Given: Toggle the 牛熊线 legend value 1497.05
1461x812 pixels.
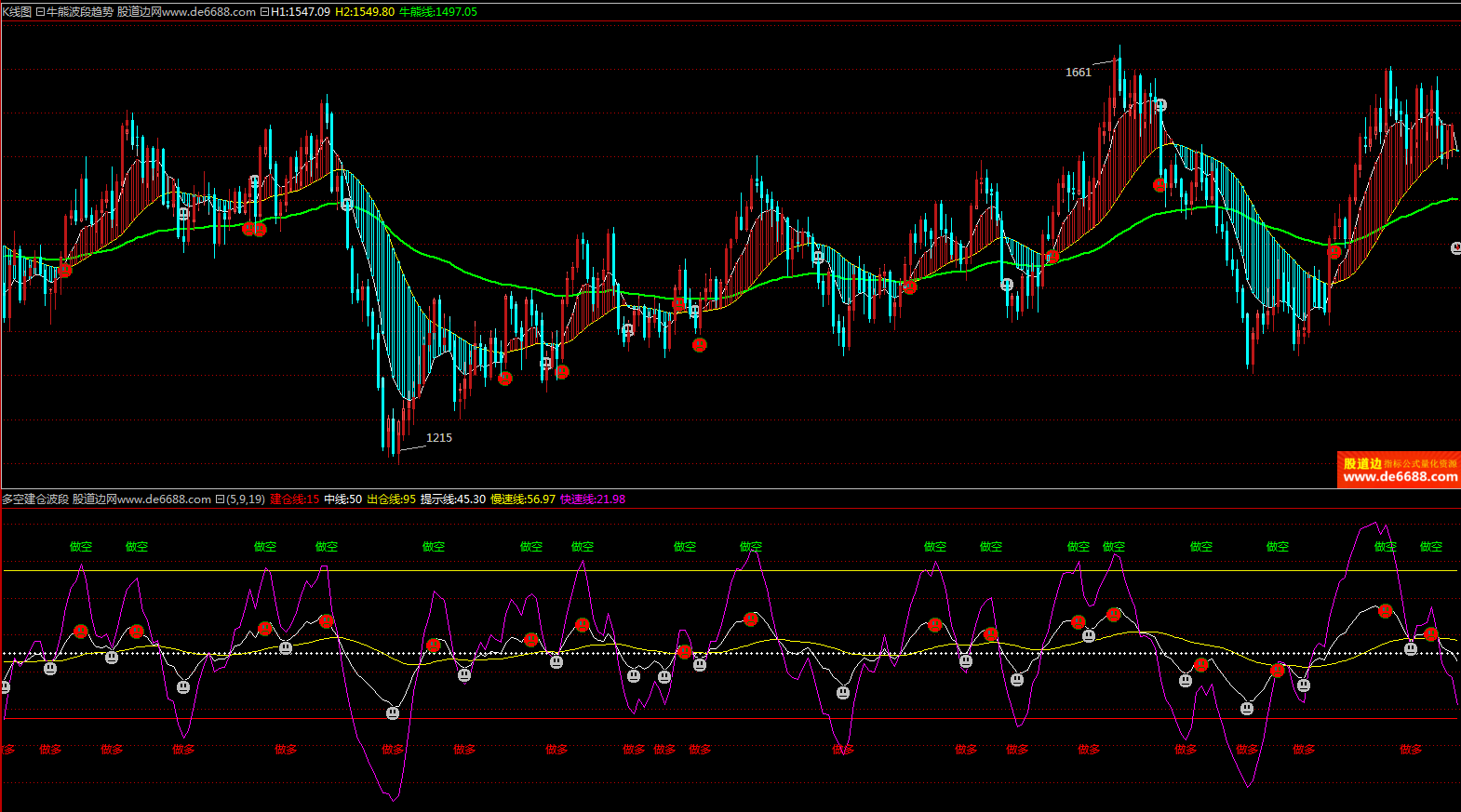Looking at the screenshot, I should click(x=437, y=12).
